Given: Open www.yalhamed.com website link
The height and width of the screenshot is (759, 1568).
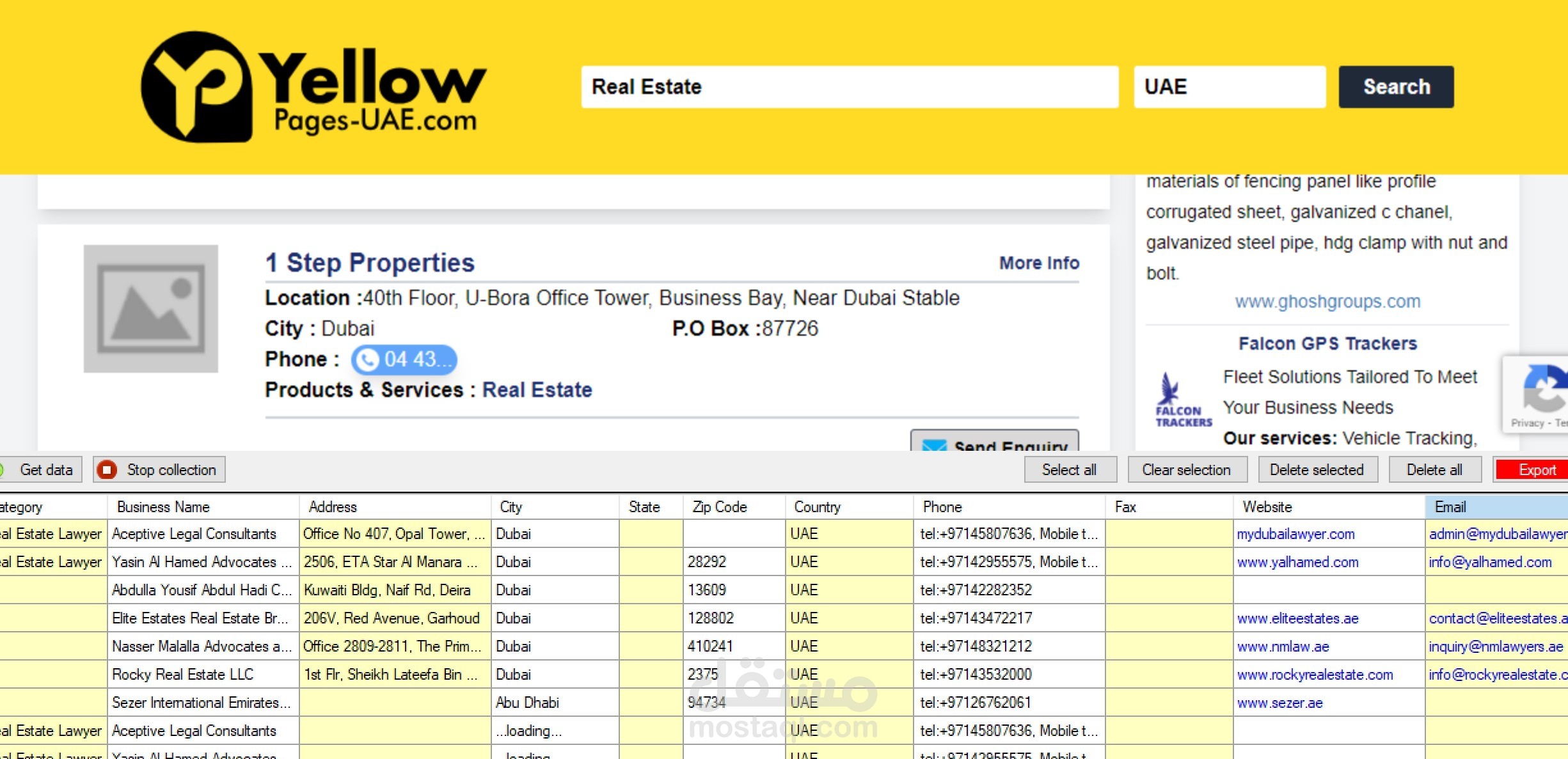Looking at the screenshot, I should tap(1297, 562).
